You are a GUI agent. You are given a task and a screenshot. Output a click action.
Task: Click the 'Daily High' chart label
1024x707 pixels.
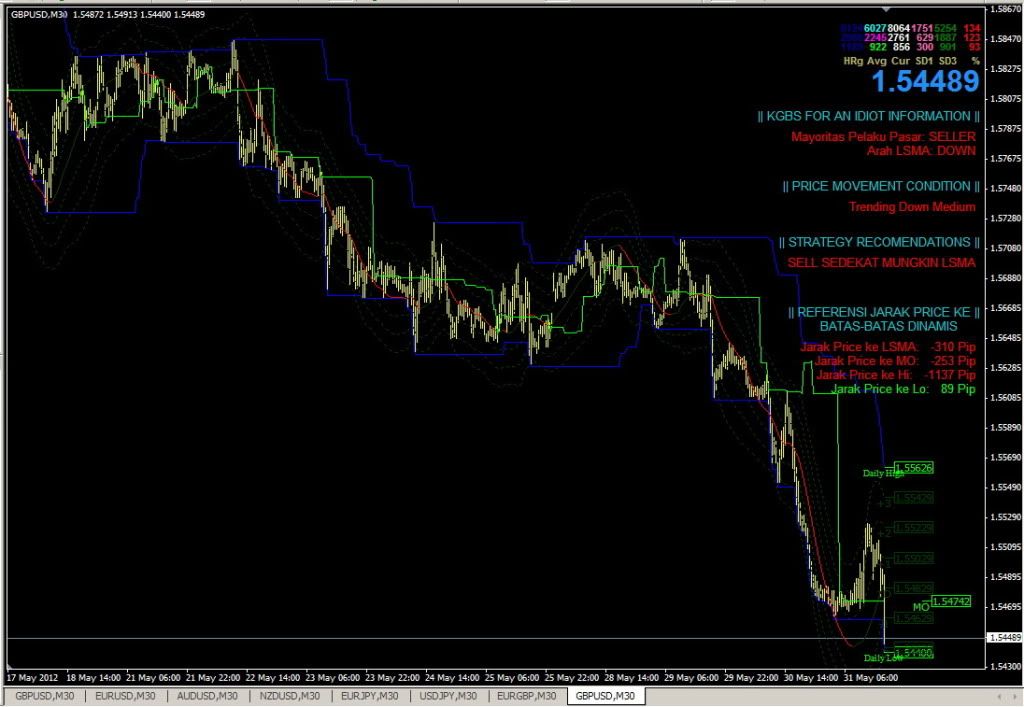tap(884, 473)
